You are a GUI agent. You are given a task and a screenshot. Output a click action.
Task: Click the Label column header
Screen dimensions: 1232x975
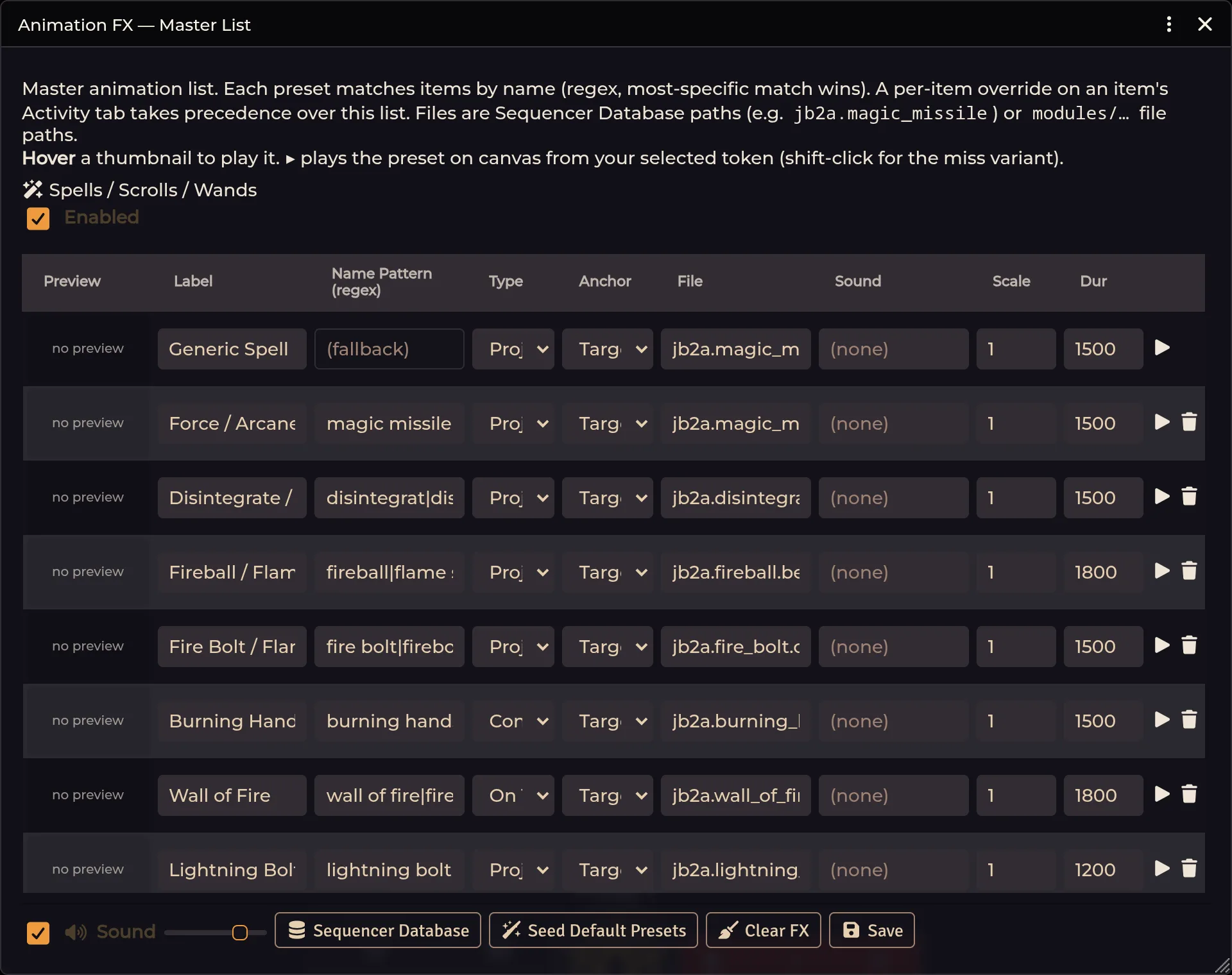click(x=193, y=281)
